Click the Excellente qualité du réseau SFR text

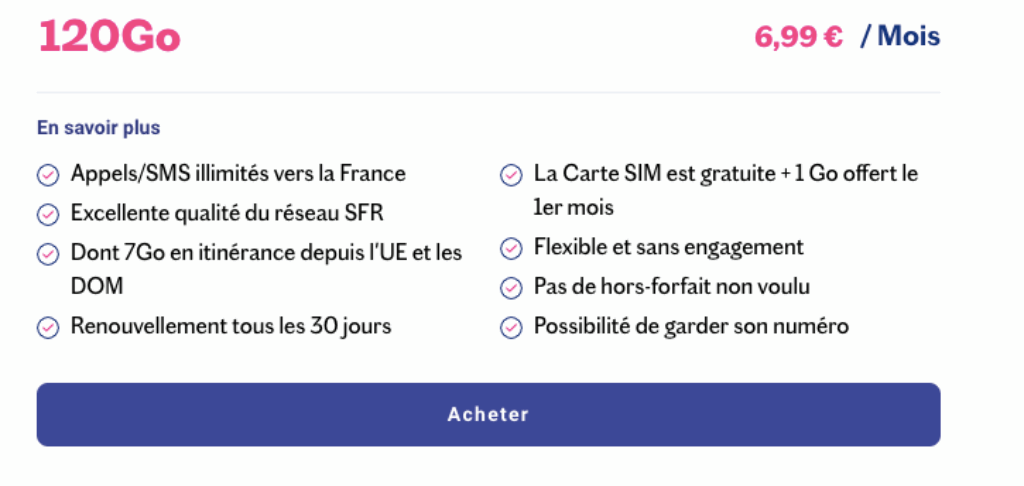pyautogui.click(x=227, y=213)
